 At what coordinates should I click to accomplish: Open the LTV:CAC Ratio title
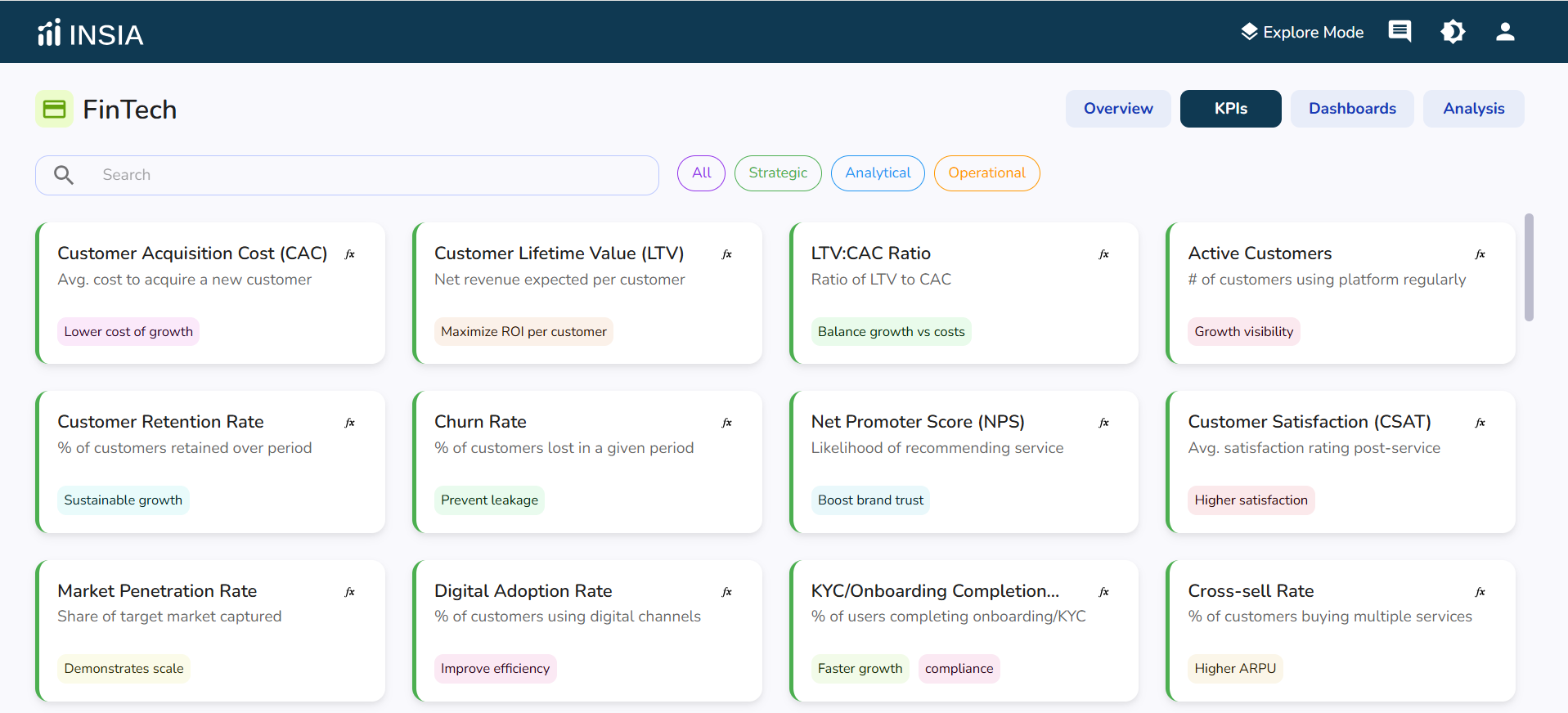871,253
